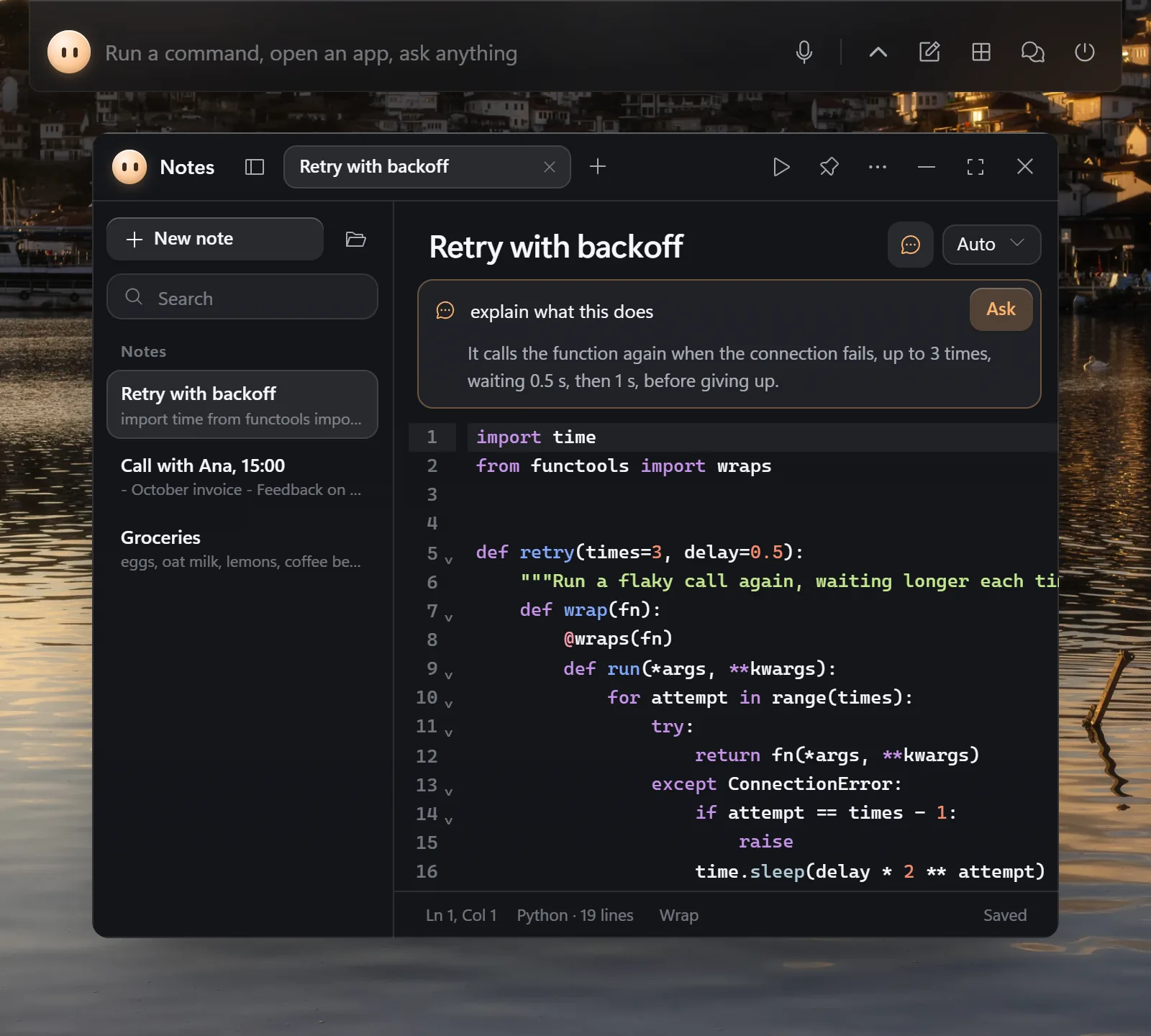Open the more options ellipsis menu
Image resolution: width=1151 pixels, height=1036 pixels.
[x=878, y=167]
